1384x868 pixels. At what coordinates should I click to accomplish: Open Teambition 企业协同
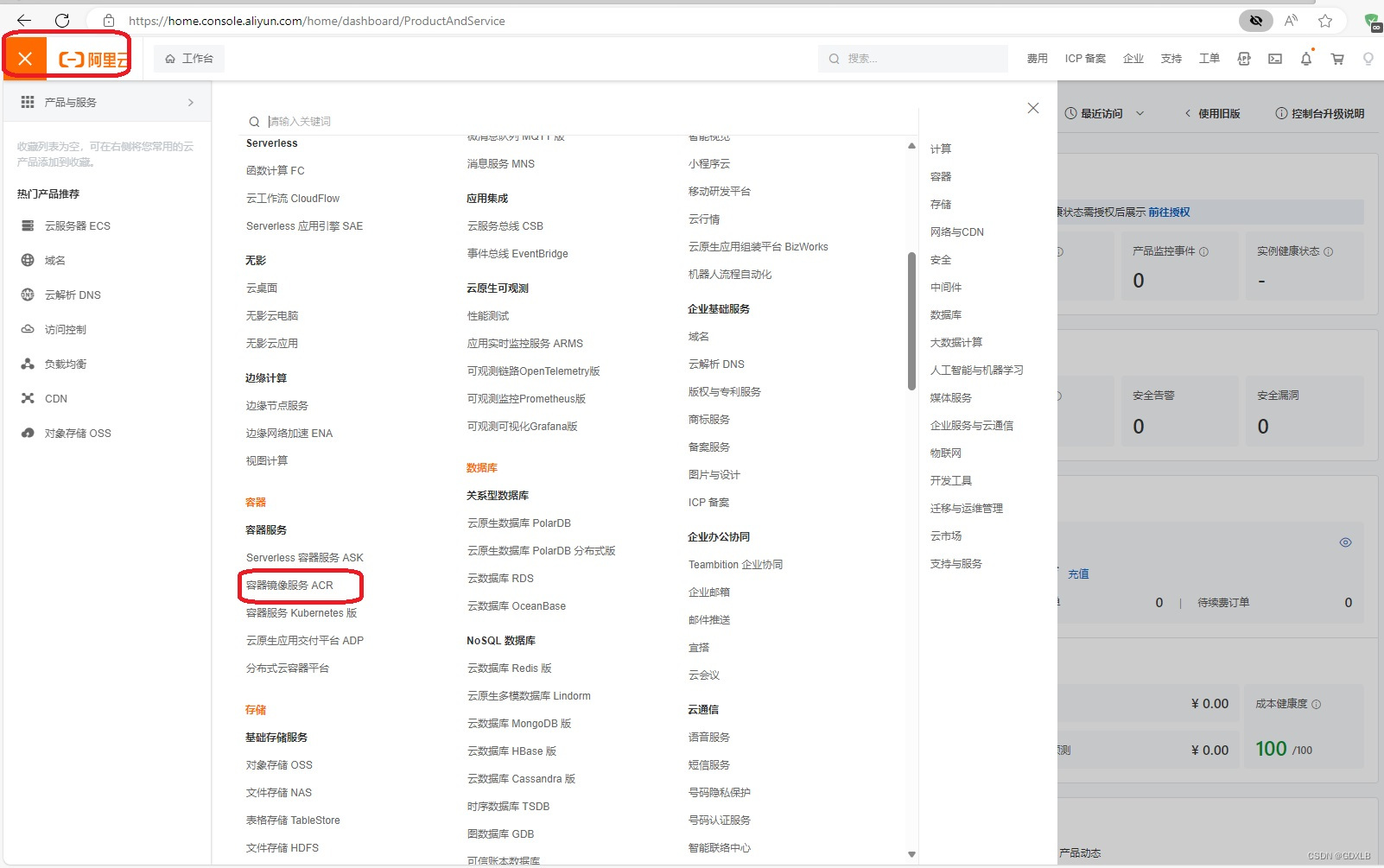(735, 564)
